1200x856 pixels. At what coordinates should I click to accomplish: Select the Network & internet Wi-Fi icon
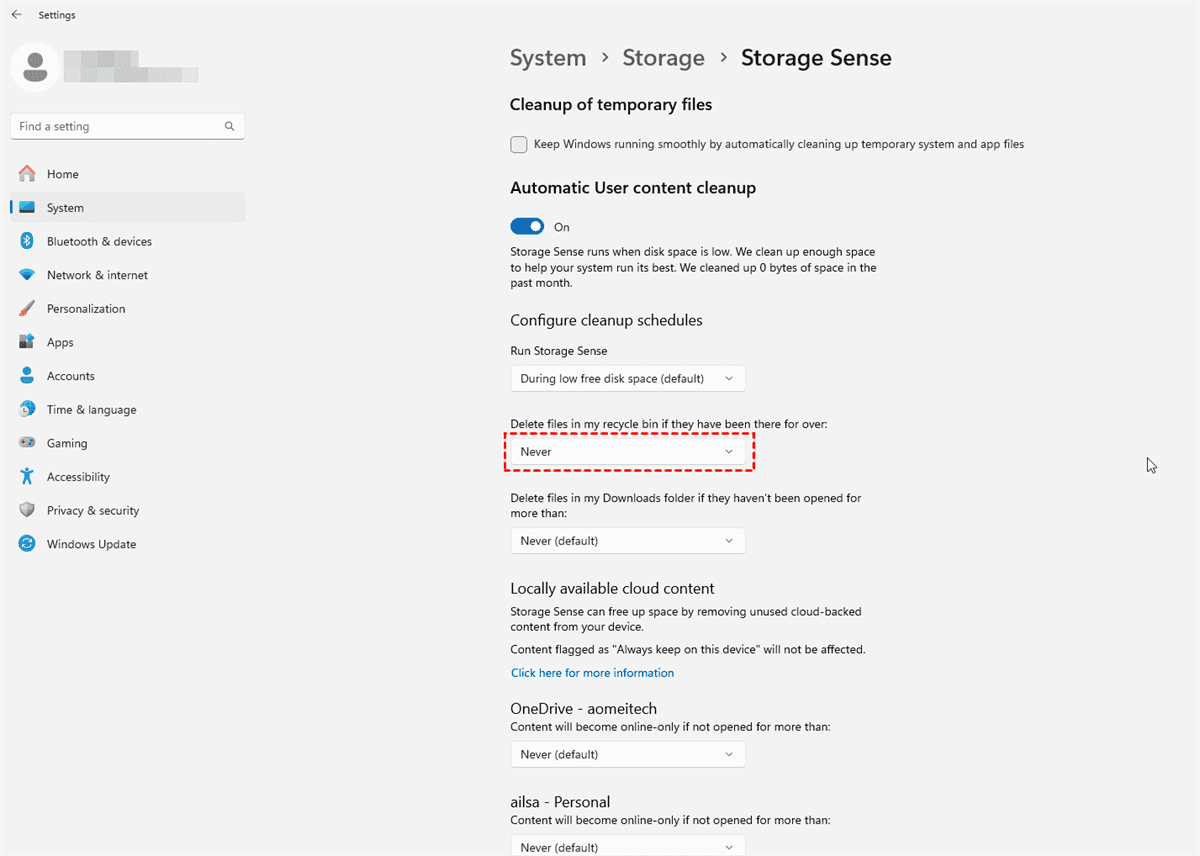pos(27,275)
